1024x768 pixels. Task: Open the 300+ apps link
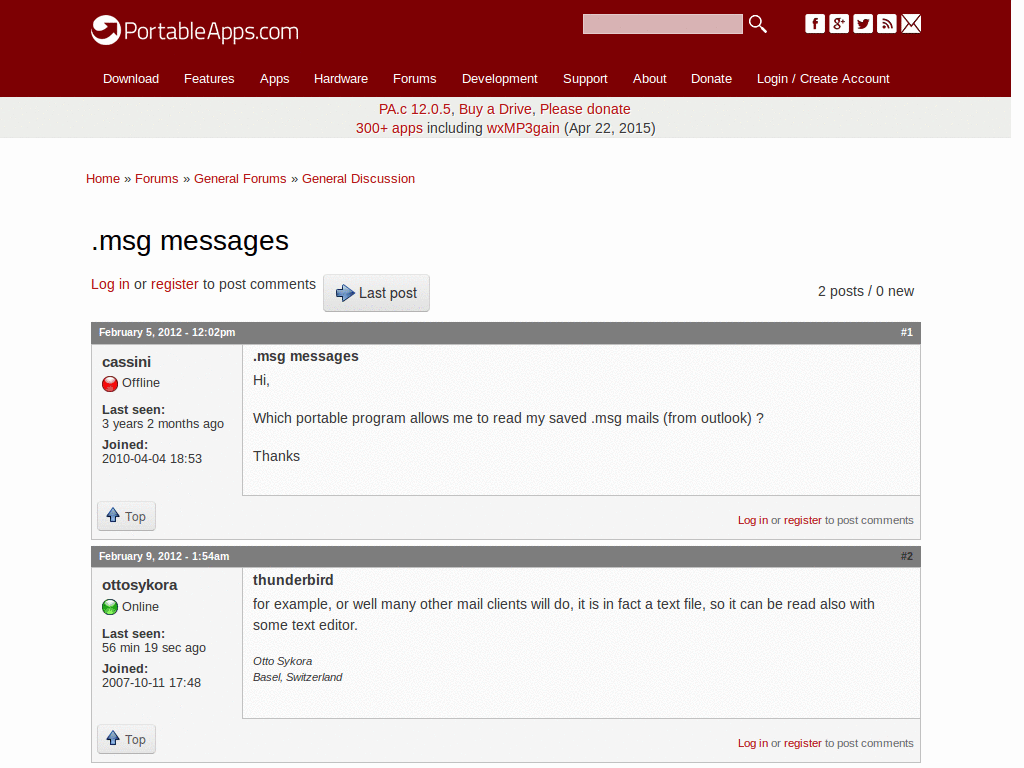389,128
